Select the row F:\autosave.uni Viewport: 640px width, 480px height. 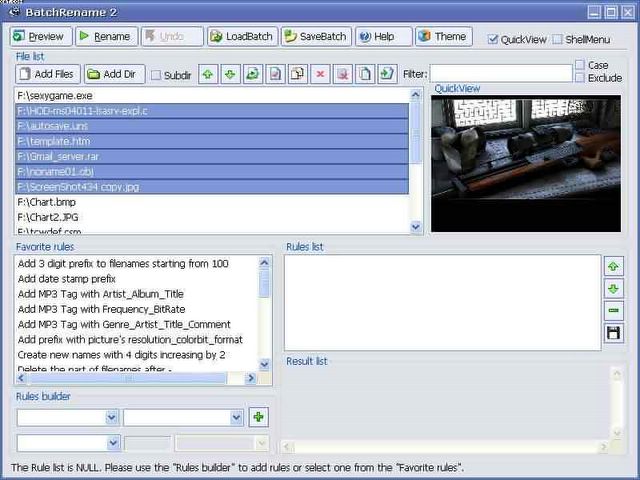212,126
